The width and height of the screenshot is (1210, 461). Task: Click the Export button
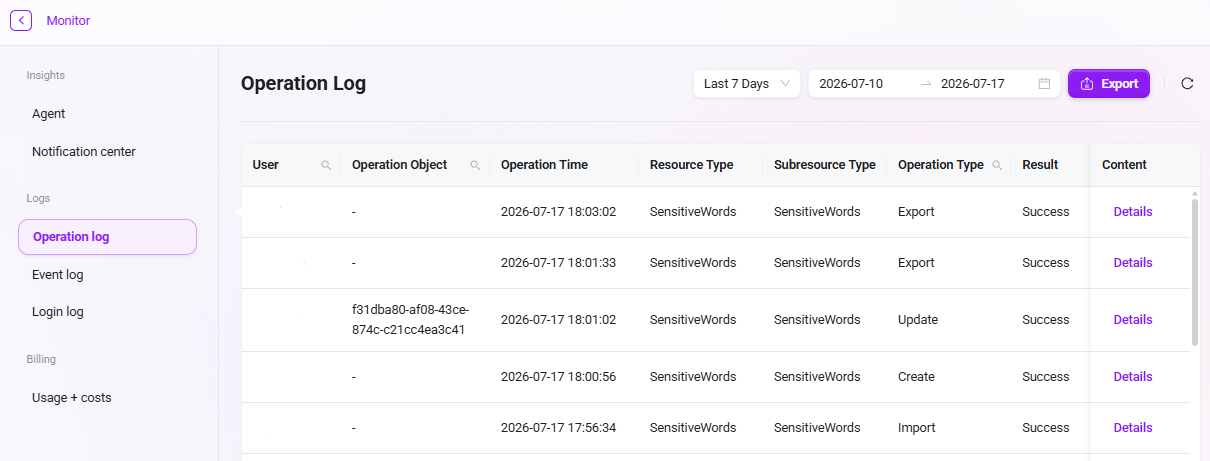pos(1109,84)
